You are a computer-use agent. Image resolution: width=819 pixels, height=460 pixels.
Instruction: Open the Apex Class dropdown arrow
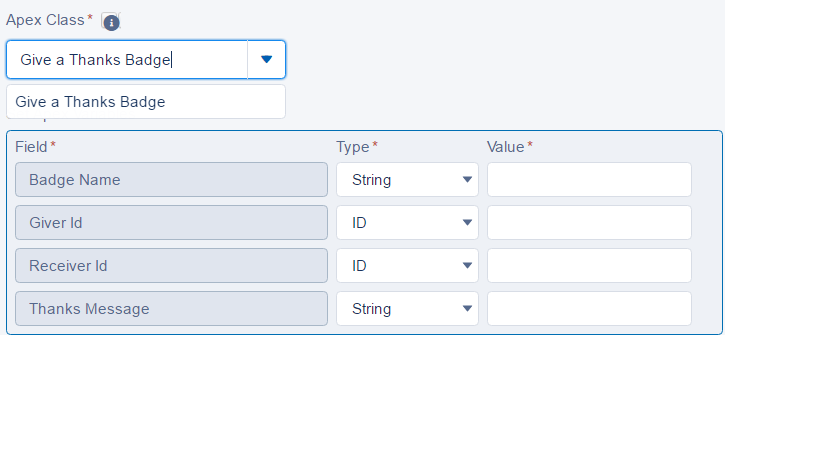266,60
